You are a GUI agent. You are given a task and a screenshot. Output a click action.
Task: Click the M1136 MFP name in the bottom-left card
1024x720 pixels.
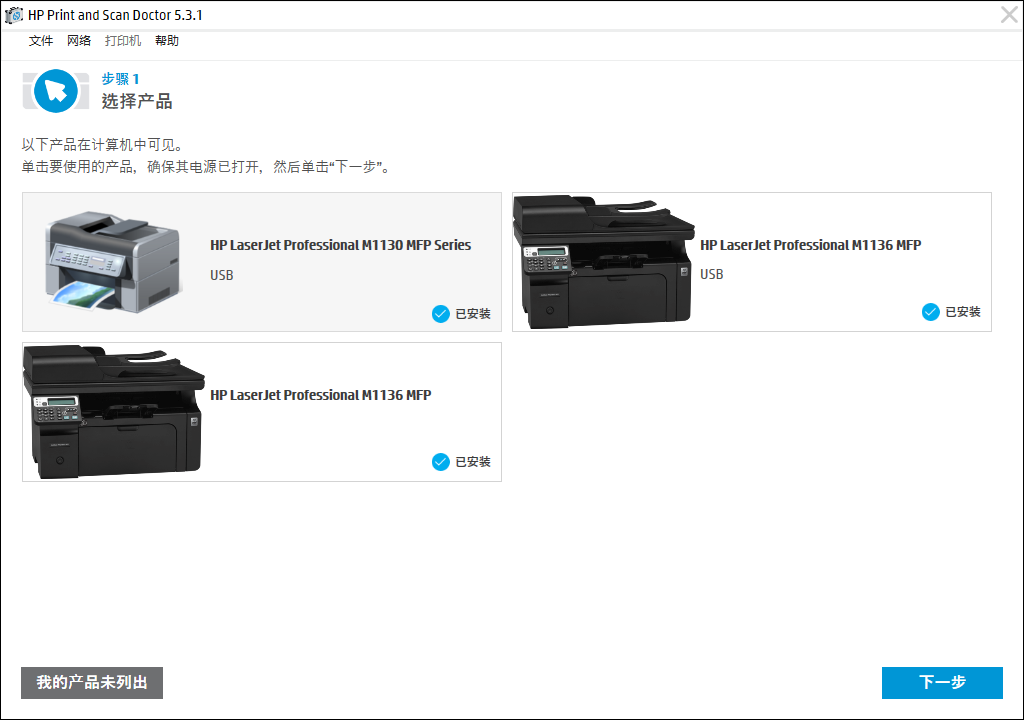[320, 395]
